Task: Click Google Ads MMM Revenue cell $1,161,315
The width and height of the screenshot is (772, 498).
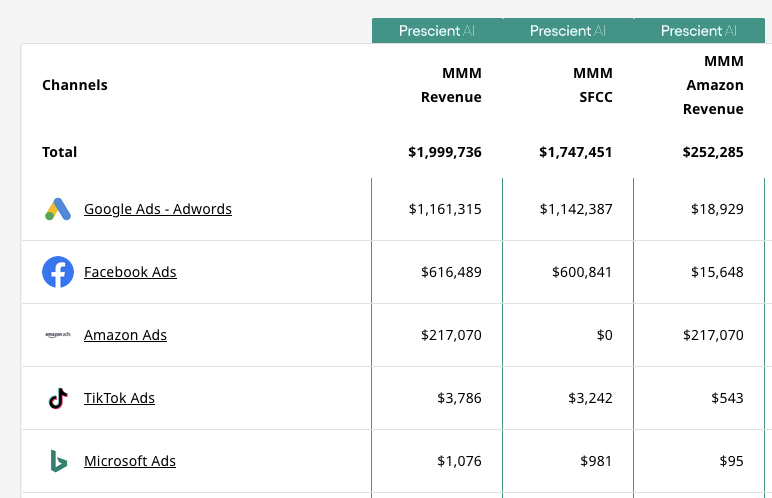Action: pyautogui.click(x=445, y=209)
